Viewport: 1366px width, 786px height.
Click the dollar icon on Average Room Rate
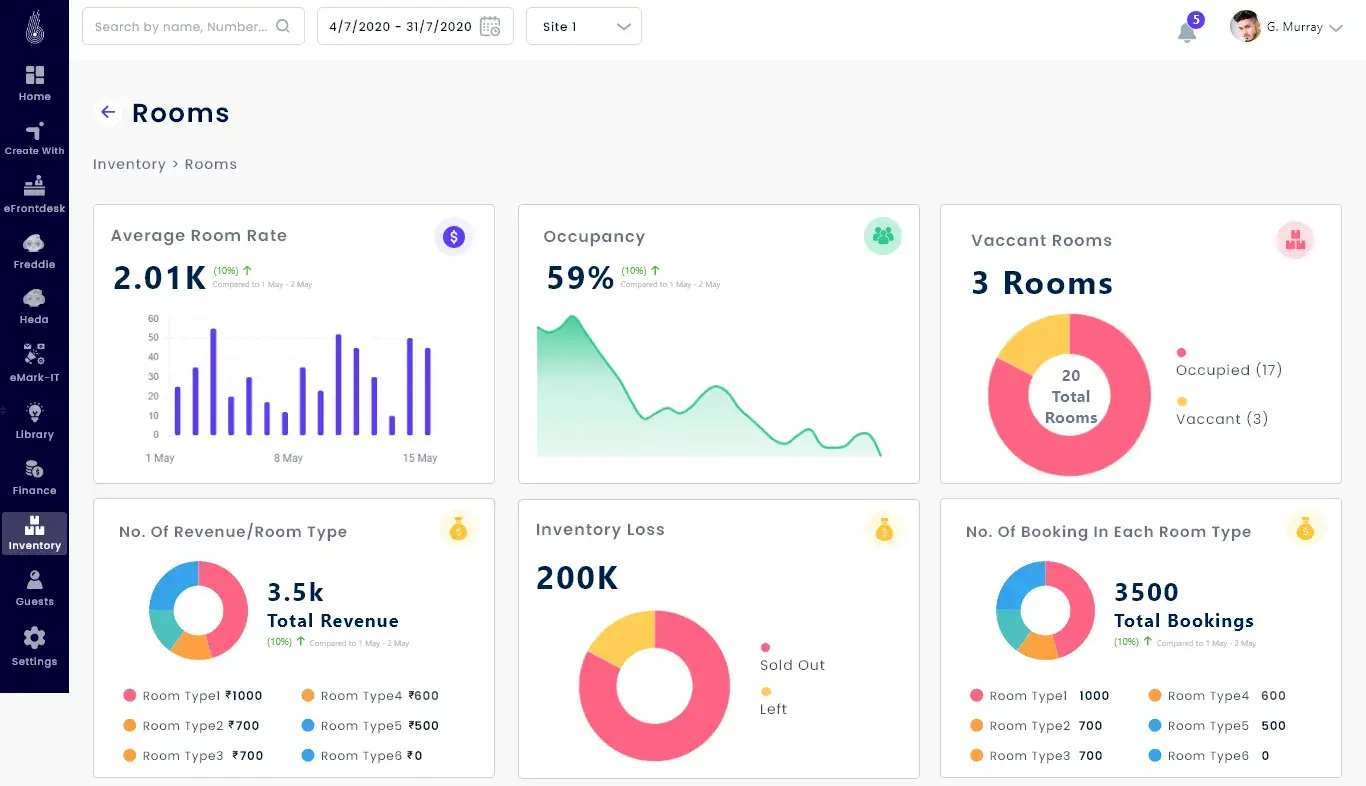tap(453, 237)
